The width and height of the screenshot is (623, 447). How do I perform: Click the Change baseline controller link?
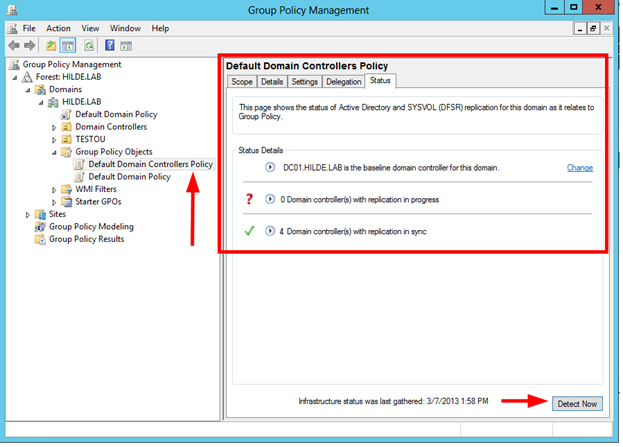click(580, 168)
